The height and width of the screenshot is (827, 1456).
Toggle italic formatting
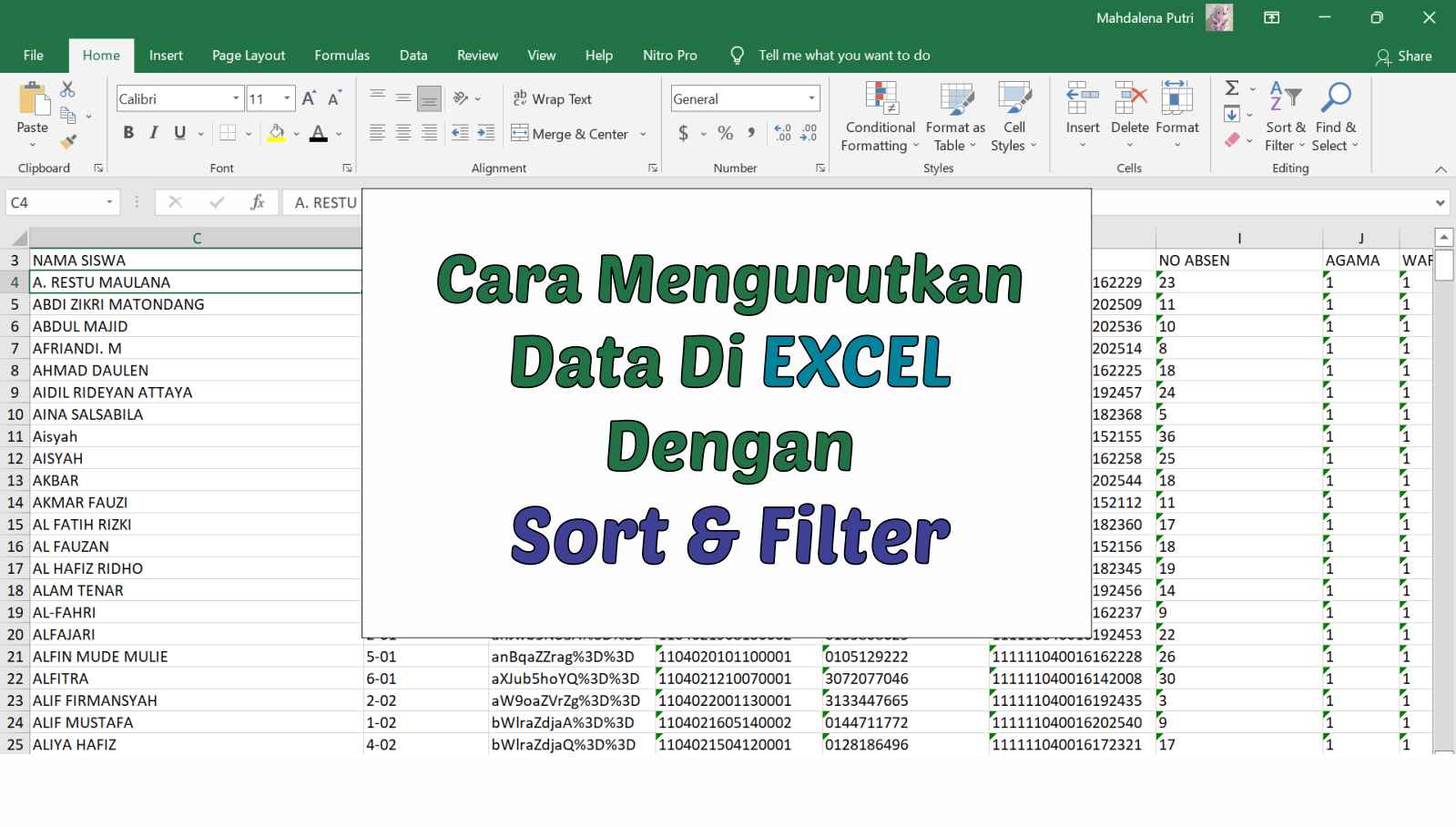tap(154, 133)
